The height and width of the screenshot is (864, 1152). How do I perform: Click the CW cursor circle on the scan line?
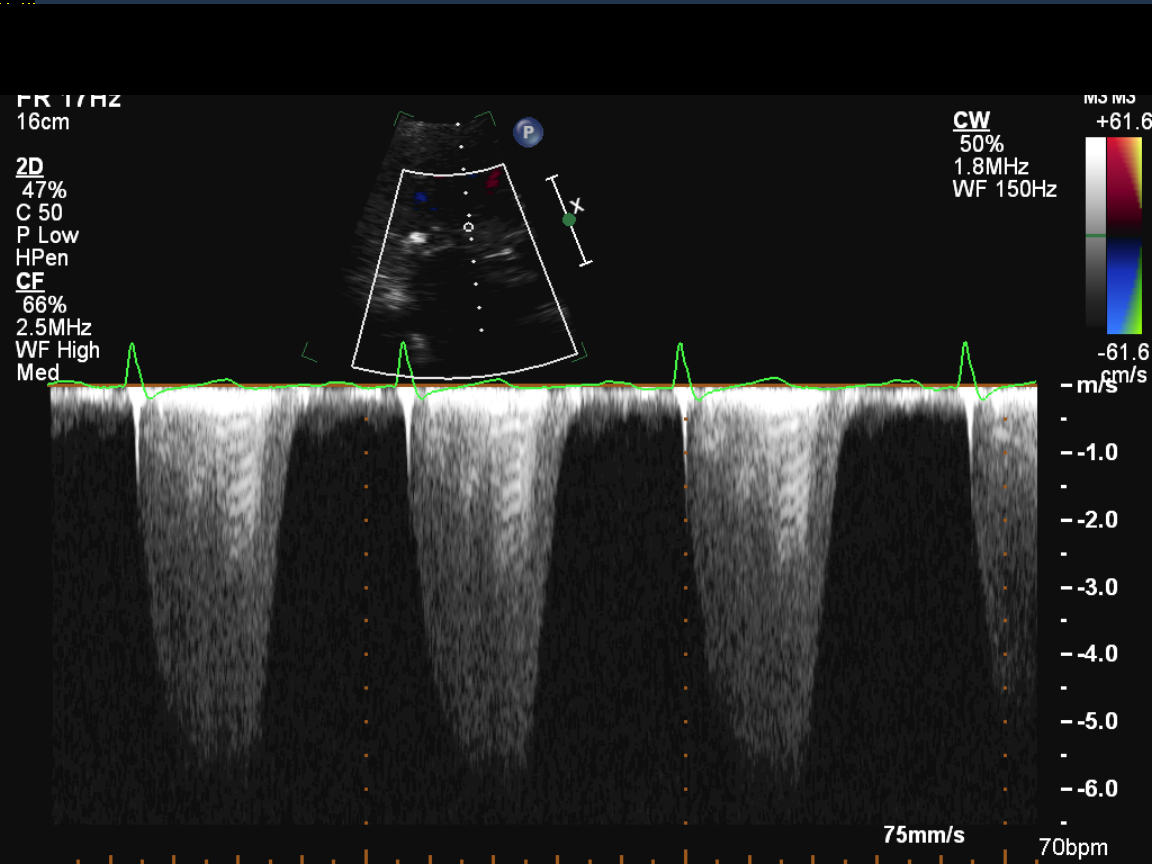click(x=469, y=228)
